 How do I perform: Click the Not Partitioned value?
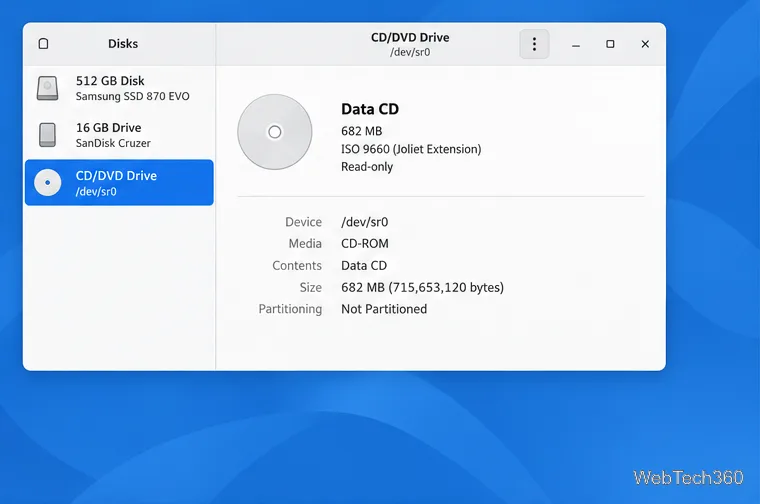(x=384, y=309)
